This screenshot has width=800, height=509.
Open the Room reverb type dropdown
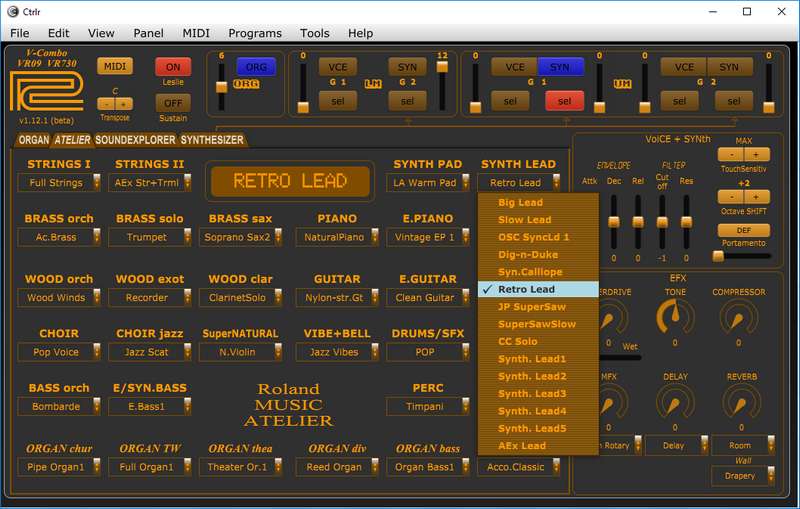pyautogui.click(x=743, y=445)
